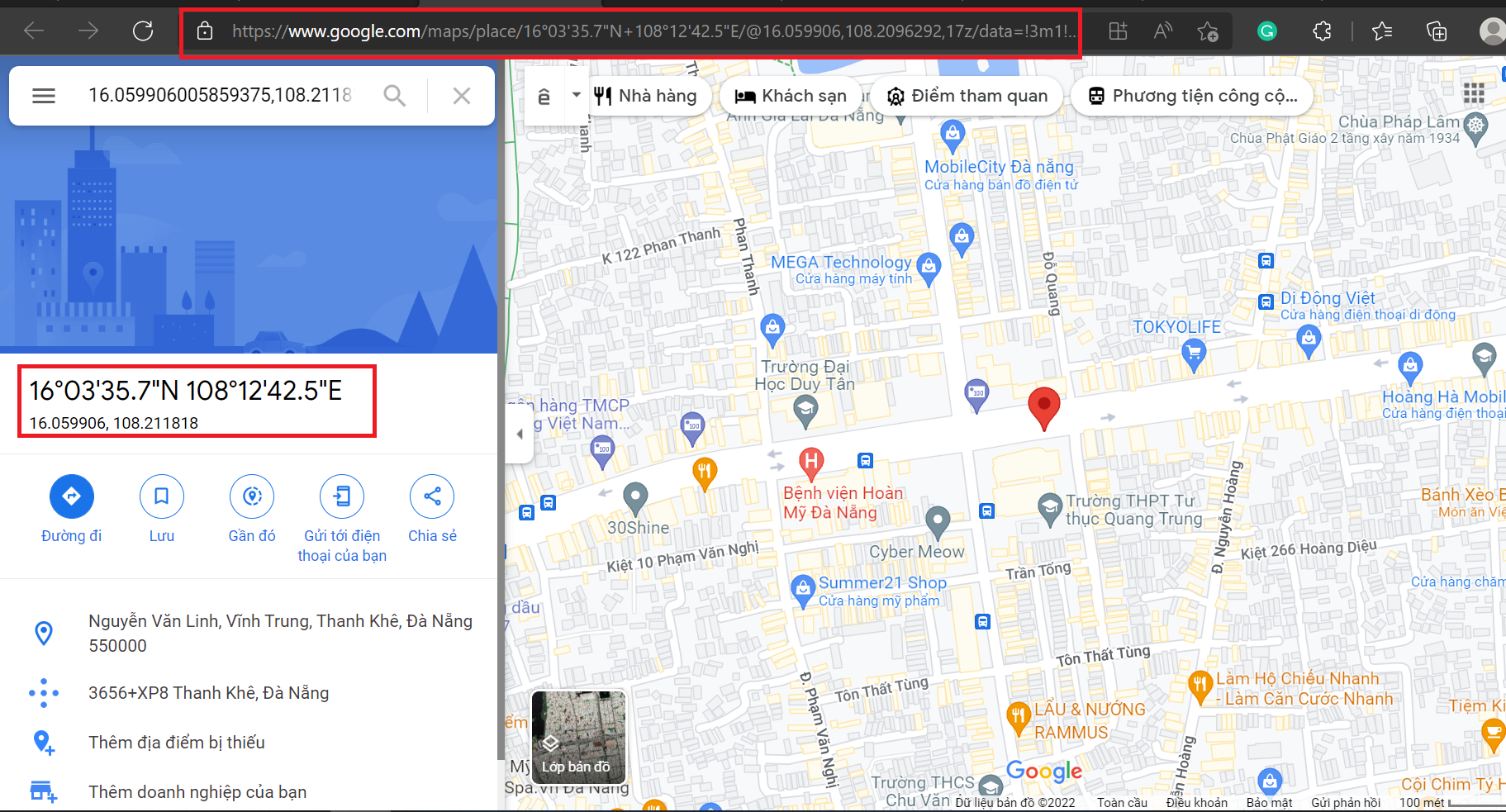
Task: Activate the Read Aloud icon
Action: 1163,31
